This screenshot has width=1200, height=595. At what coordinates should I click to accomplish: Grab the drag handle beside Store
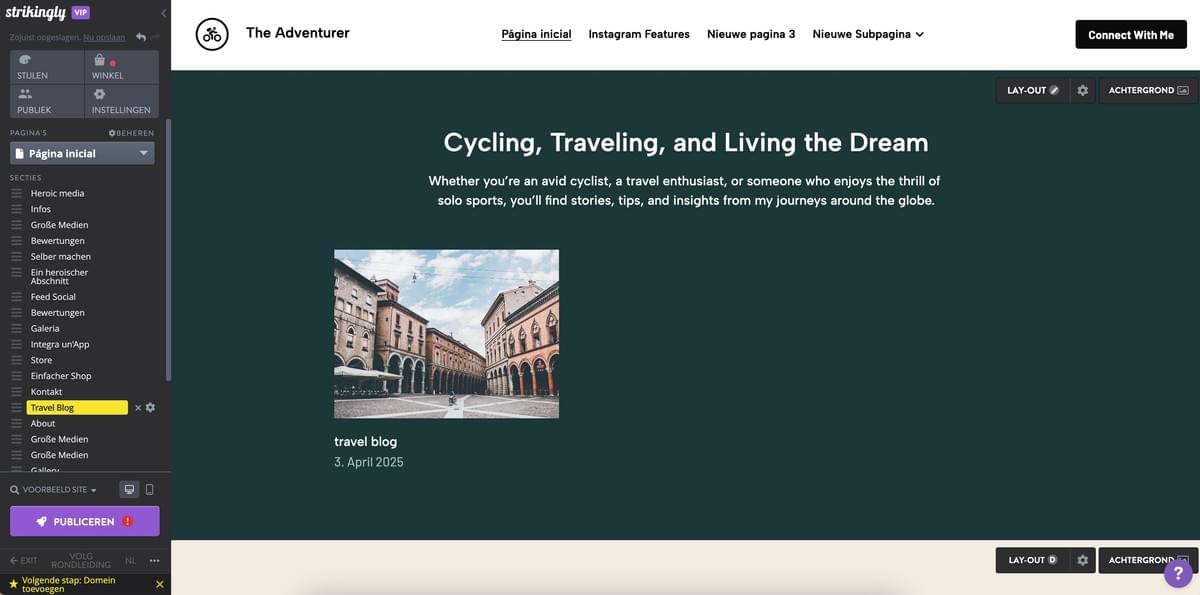[x=16, y=360]
